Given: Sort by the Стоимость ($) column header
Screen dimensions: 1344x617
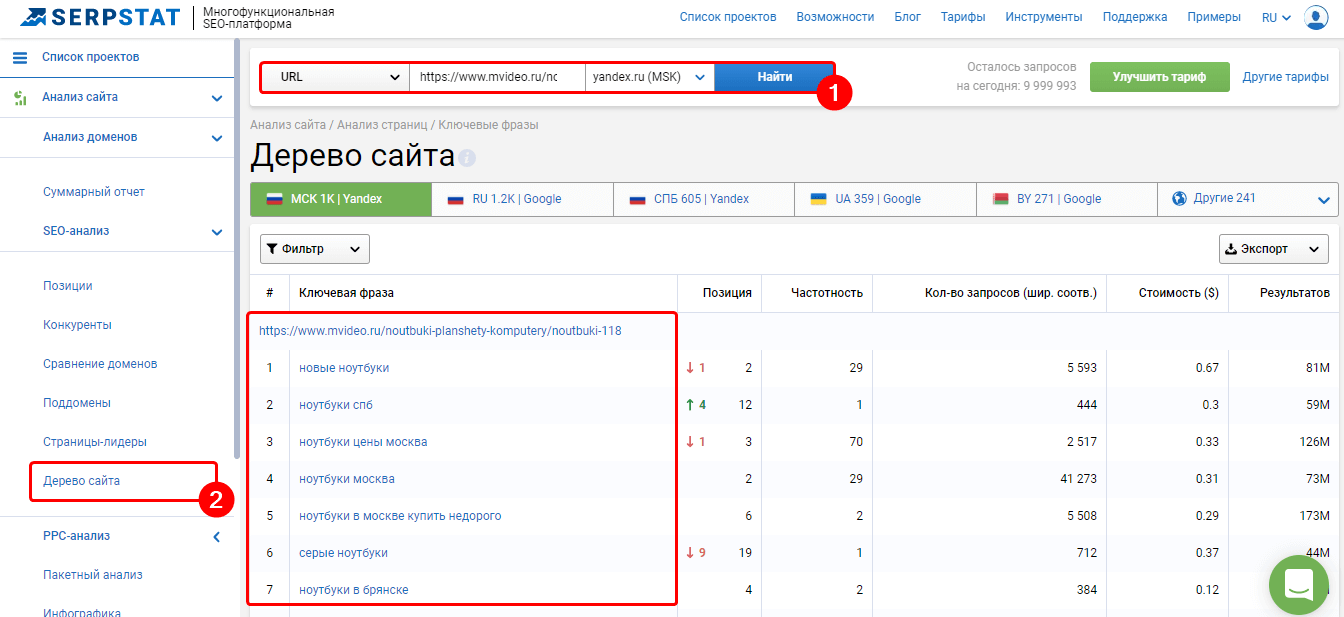Looking at the screenshot, I should pyautogui.click(x=1179, y=293).
